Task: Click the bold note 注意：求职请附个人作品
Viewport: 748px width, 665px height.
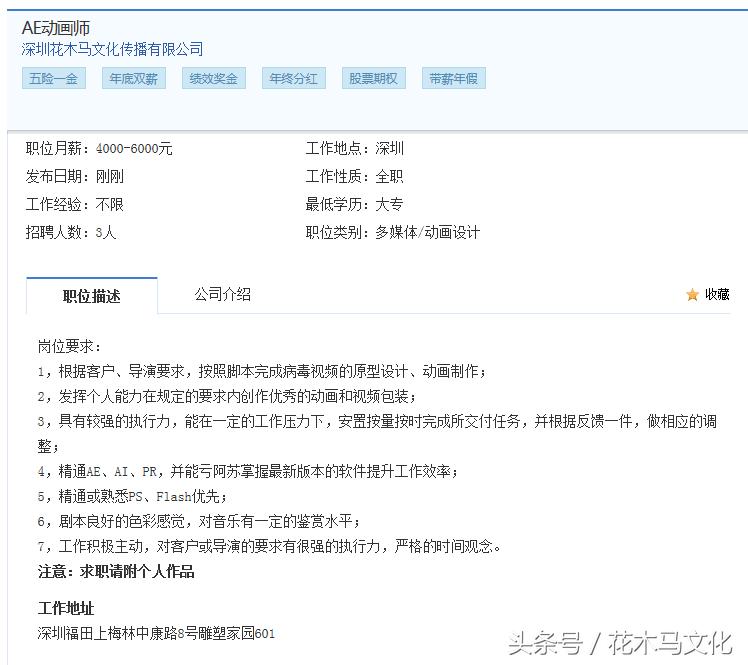Action: [x=116, y=571]
